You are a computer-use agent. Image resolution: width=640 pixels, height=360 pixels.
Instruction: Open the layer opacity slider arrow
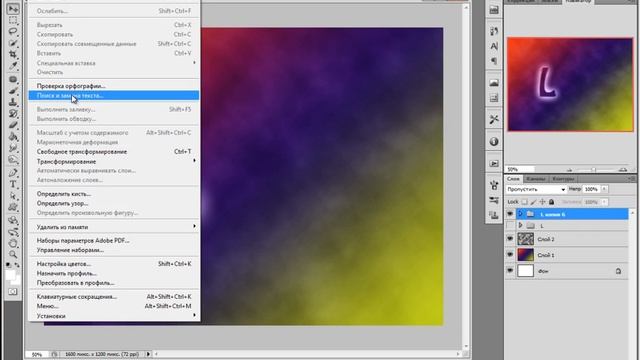tap(604, 189)
